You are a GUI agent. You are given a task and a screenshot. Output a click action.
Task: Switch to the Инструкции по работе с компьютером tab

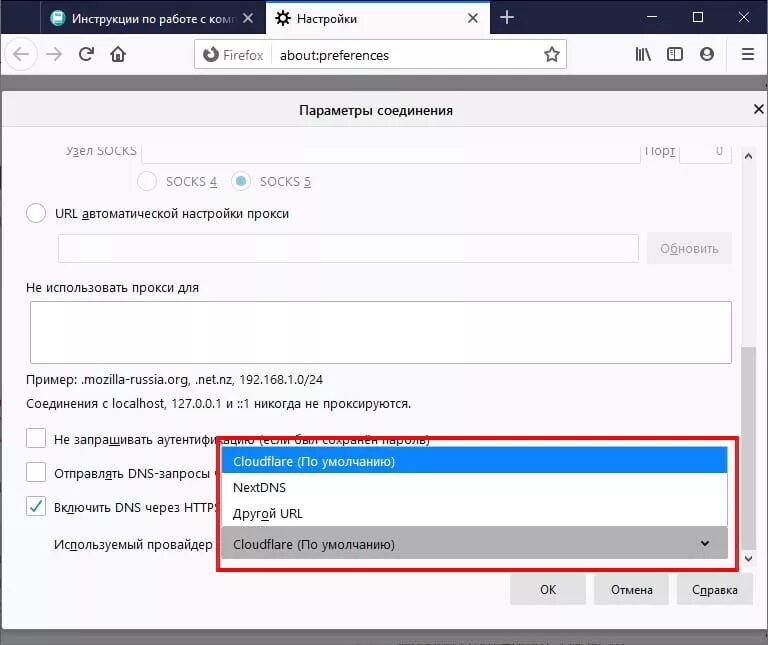[152, 18]
